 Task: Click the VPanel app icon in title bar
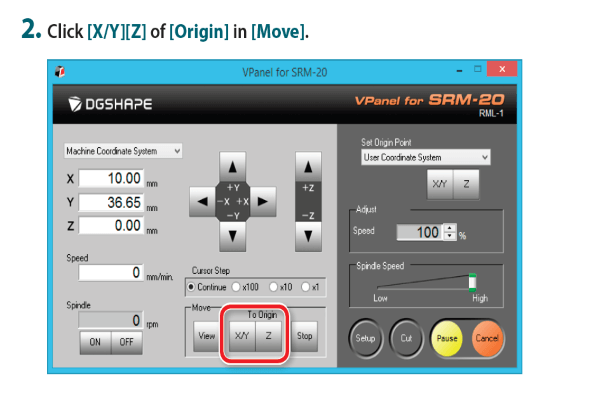(x=60, y=71)
